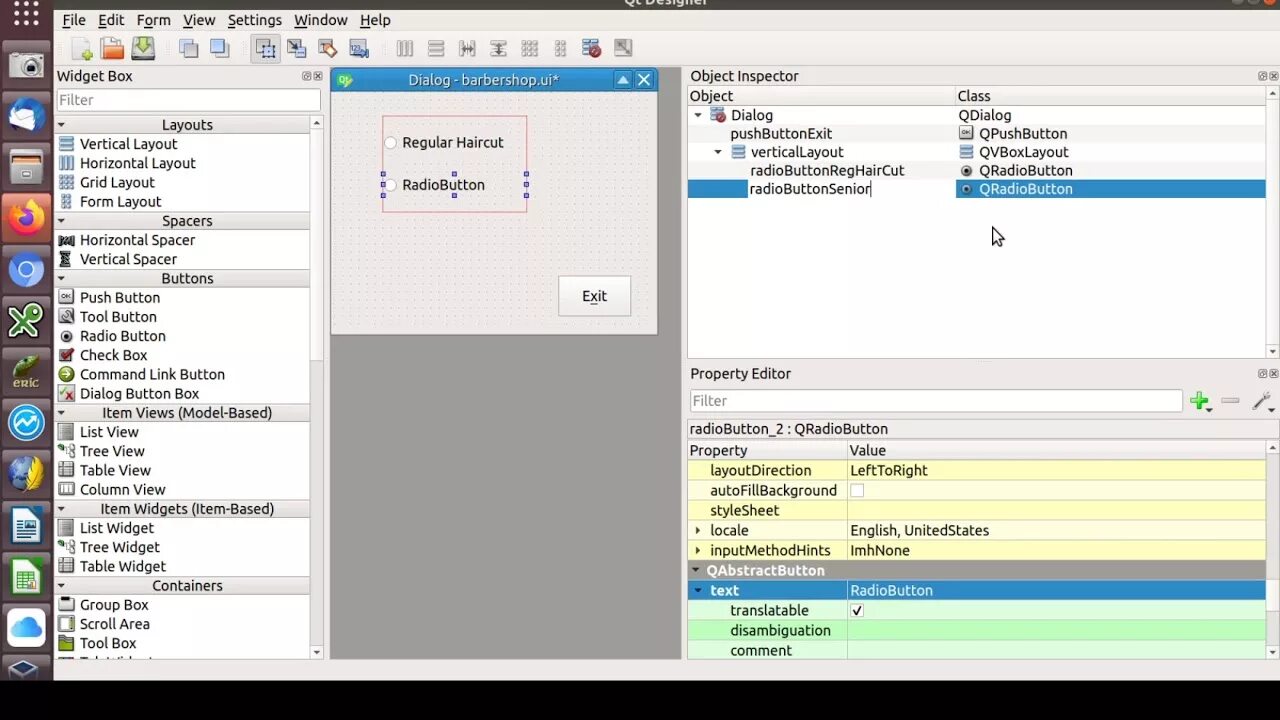Collapse the Buttons category in Widget Box
The width and height of the screenshot is (1280, 720).
click(x=61, y=279)
